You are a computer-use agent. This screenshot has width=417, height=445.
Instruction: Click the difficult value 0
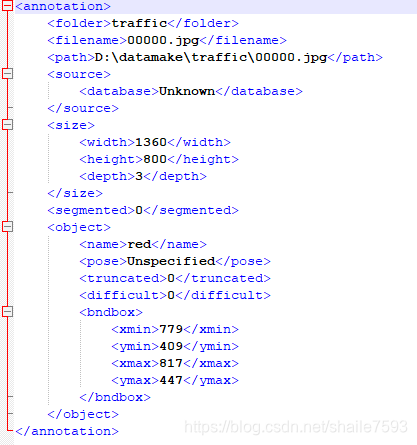tap(171, 295)
